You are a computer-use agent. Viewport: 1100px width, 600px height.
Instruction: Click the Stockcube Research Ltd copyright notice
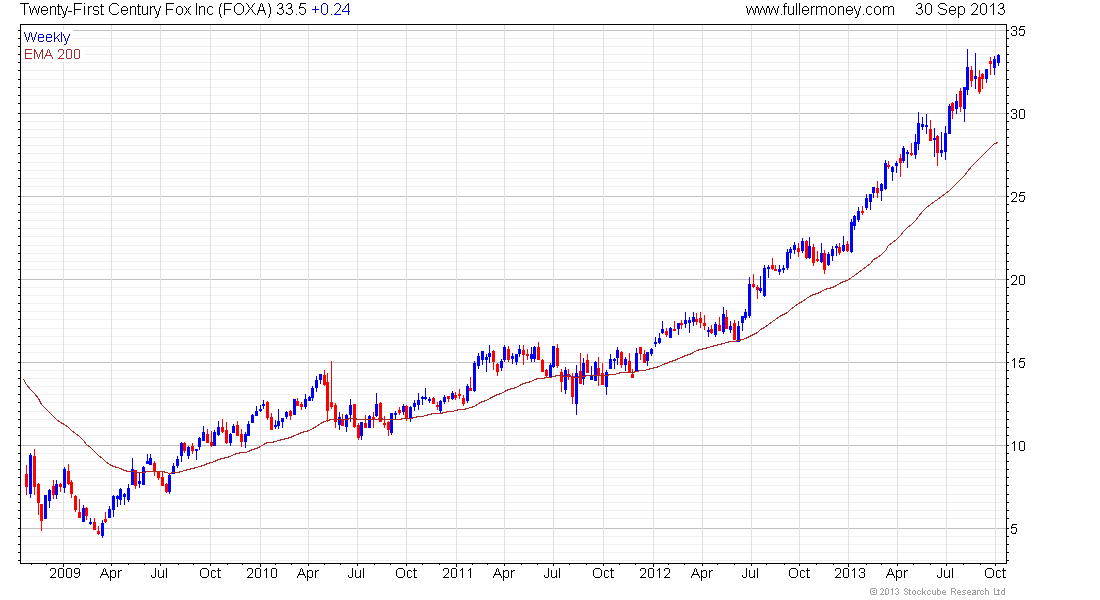937,592
